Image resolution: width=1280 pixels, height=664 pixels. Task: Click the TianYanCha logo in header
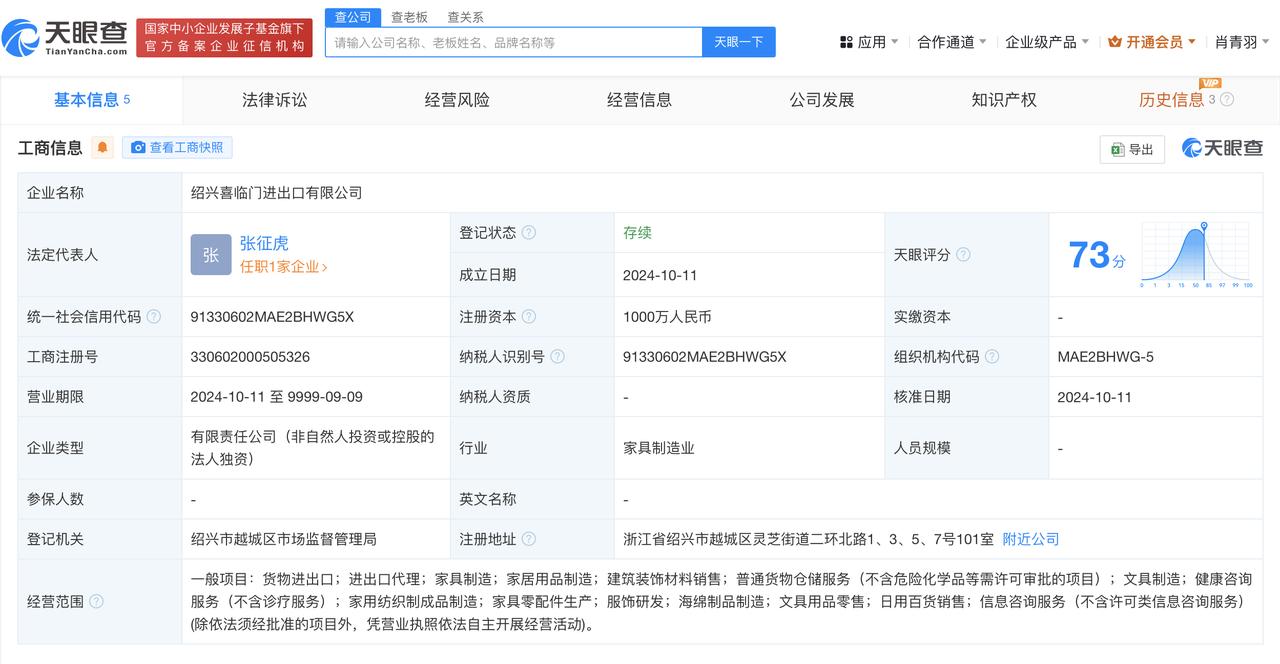(65, 38)
